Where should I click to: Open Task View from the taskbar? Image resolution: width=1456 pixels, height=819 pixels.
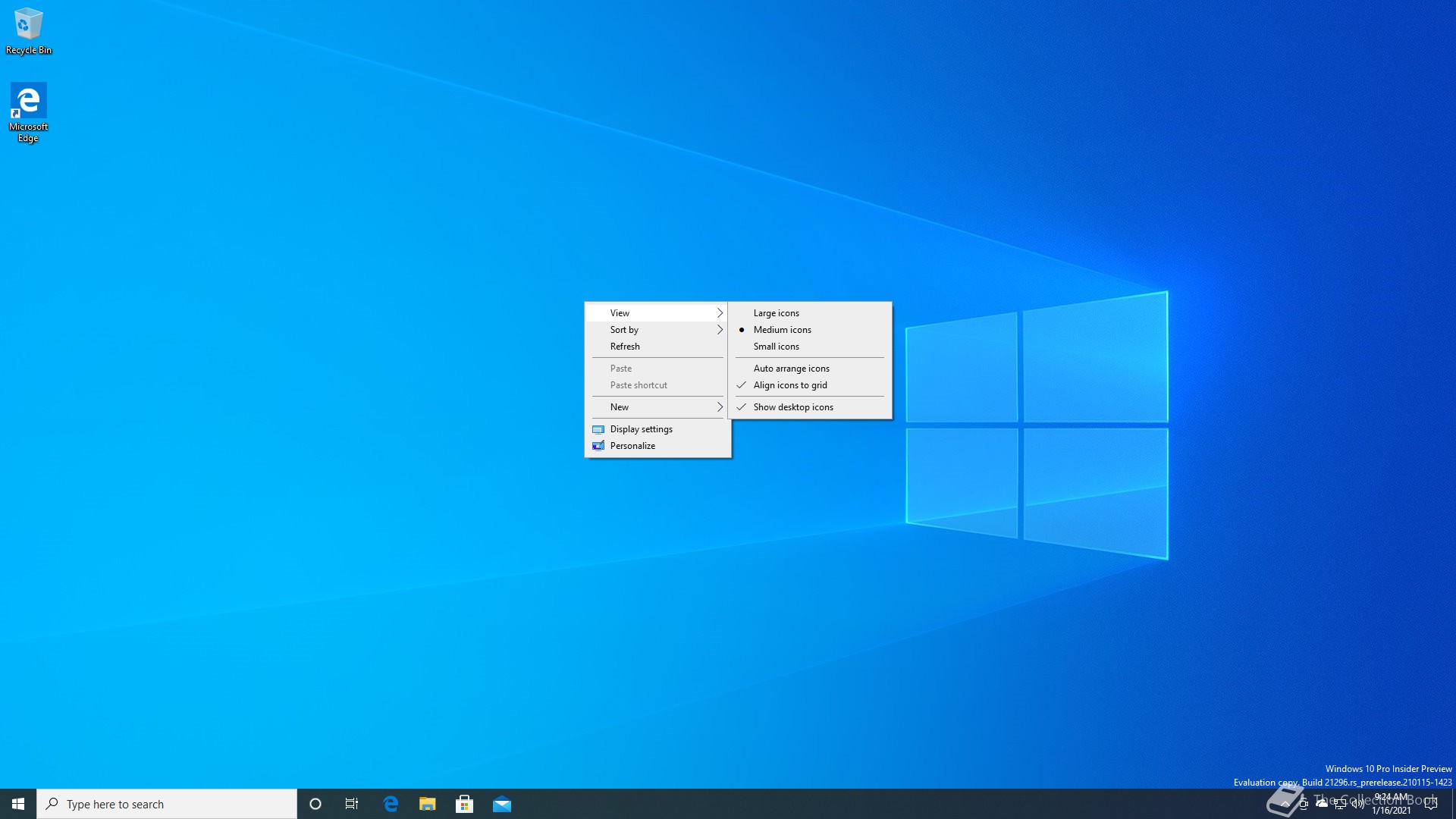(352, 804)
